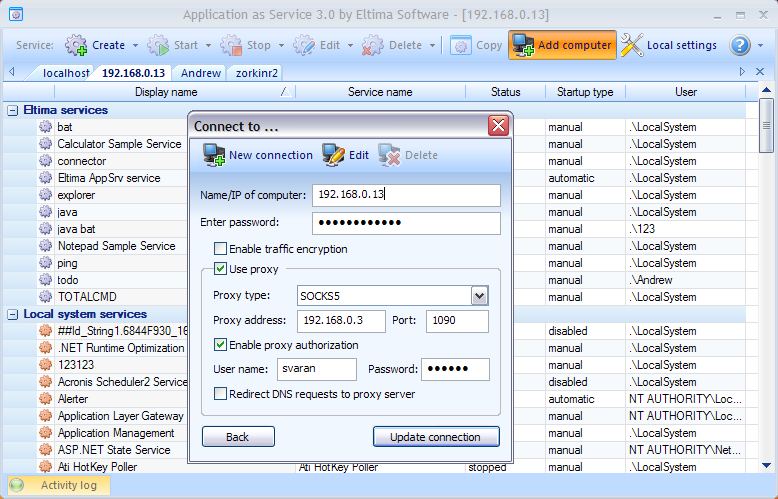Click gear icon of bat service
The height and width of the screenshot is (499, 778).
45,126
